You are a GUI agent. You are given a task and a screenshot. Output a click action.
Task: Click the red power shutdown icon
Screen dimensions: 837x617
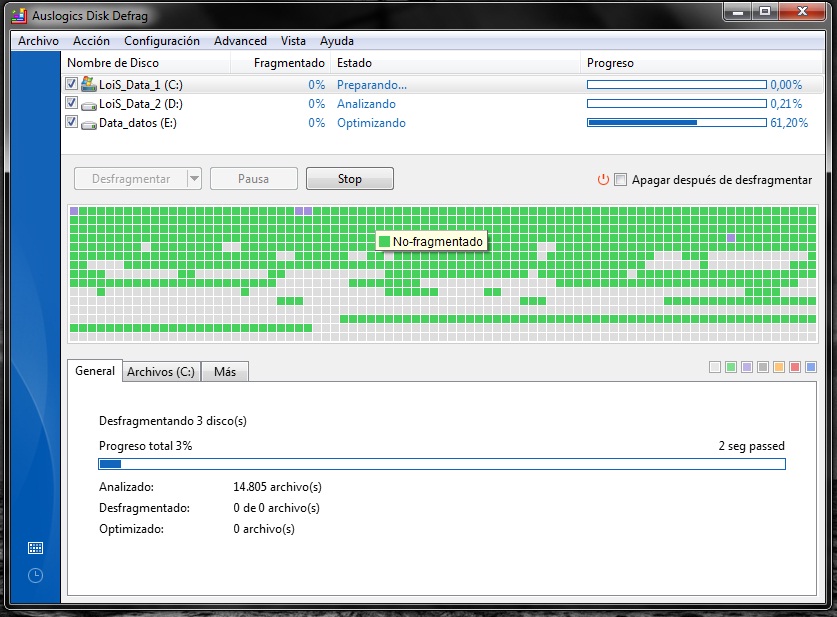click(x=603, y=179)
